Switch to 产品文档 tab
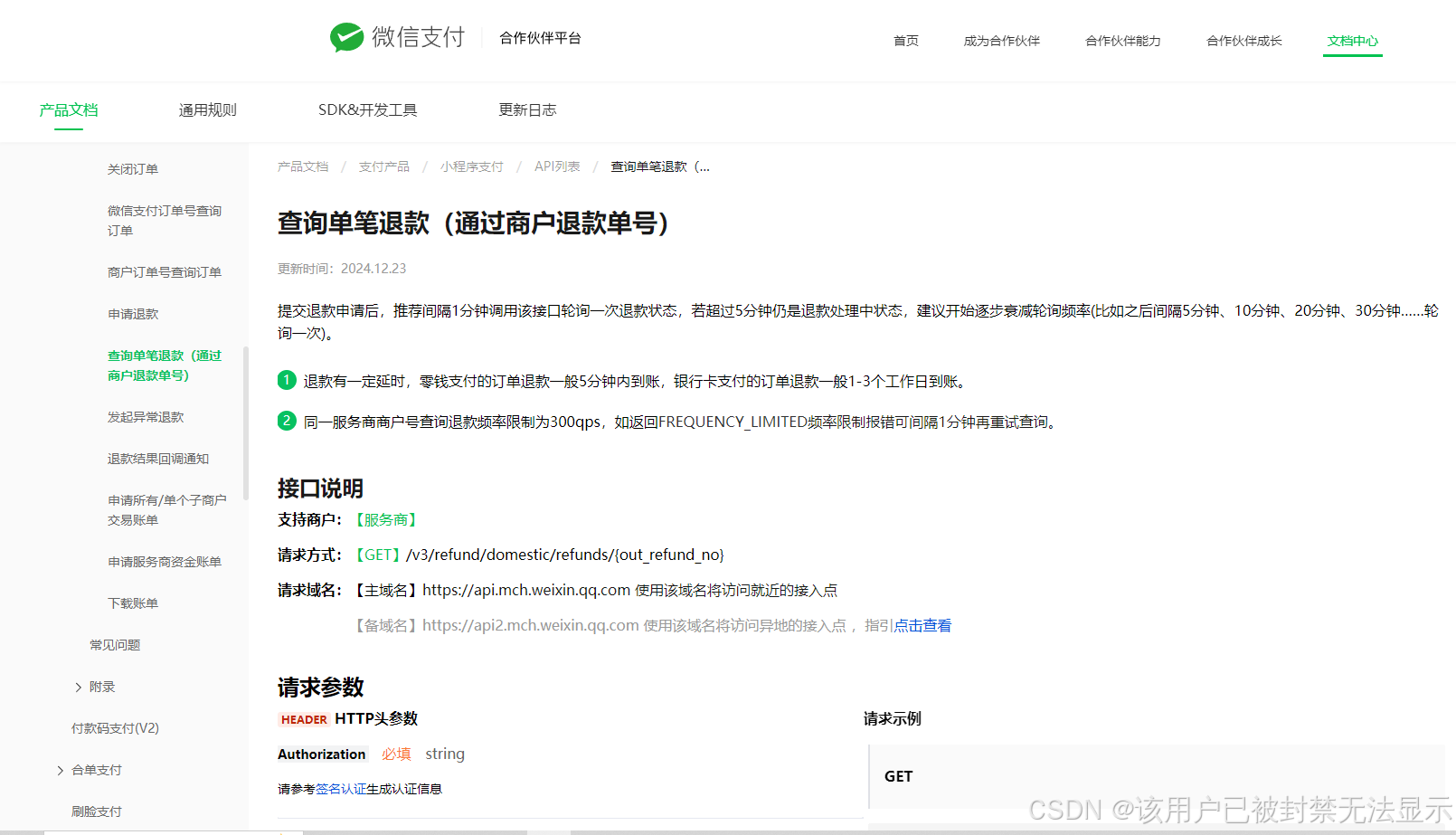 coord(69,110)
